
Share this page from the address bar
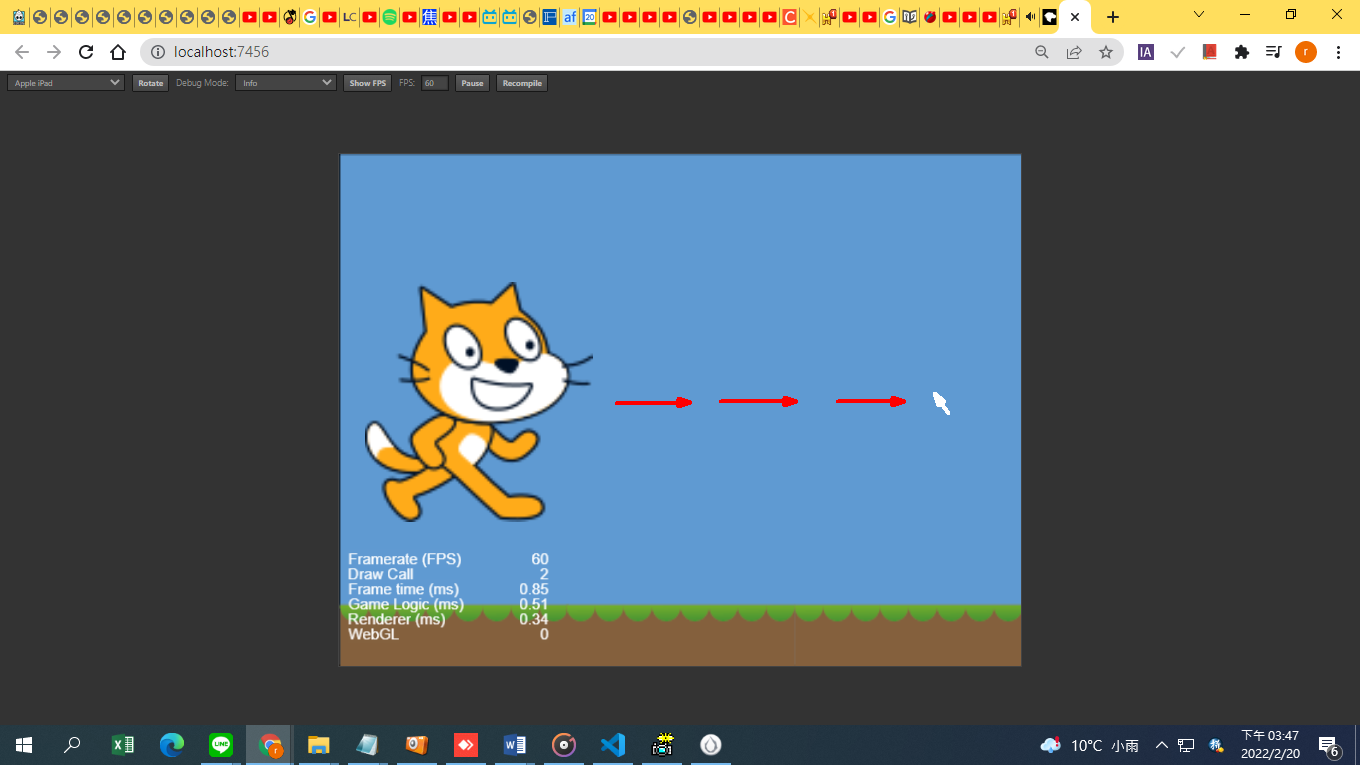pos(1074,52)
